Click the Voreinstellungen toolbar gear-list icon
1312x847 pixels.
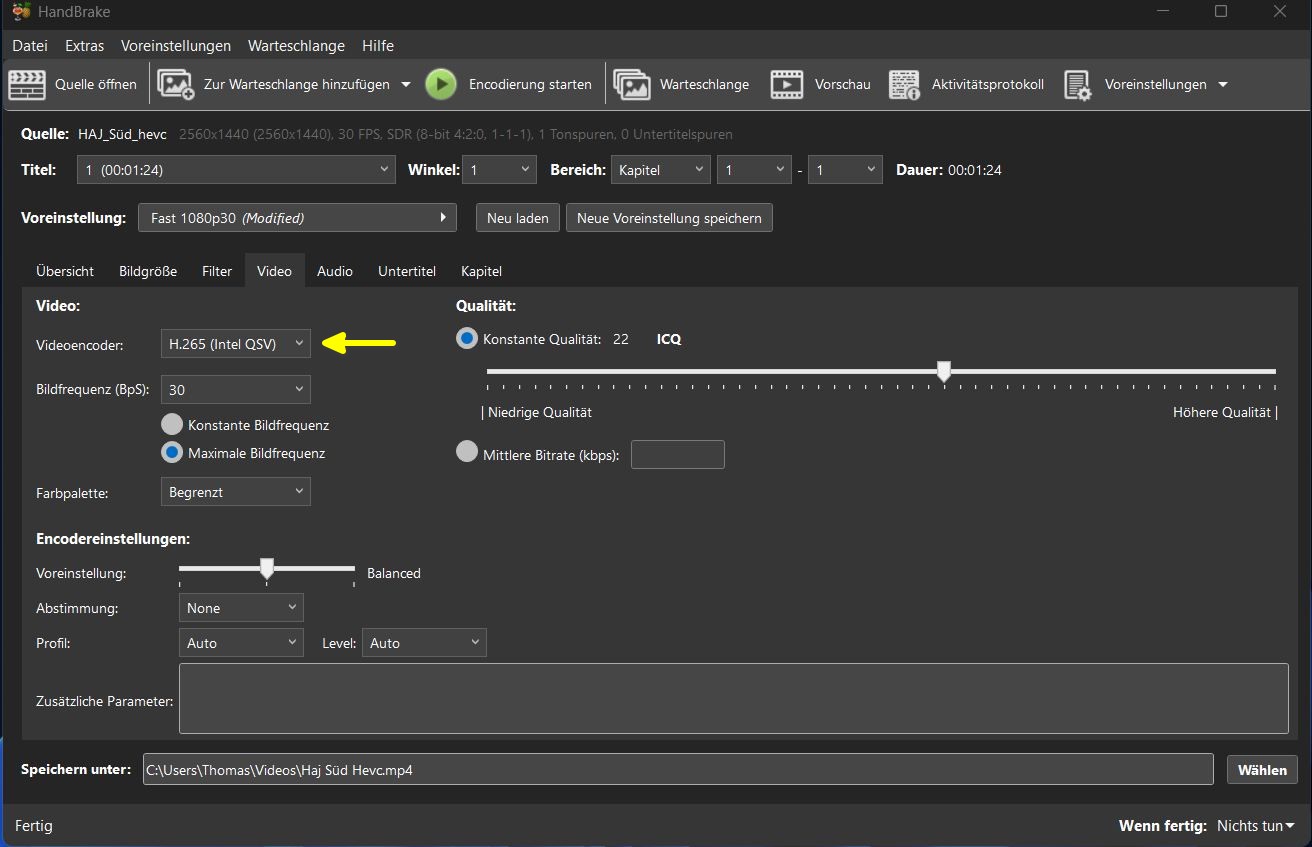click(x=1077, y=85)
